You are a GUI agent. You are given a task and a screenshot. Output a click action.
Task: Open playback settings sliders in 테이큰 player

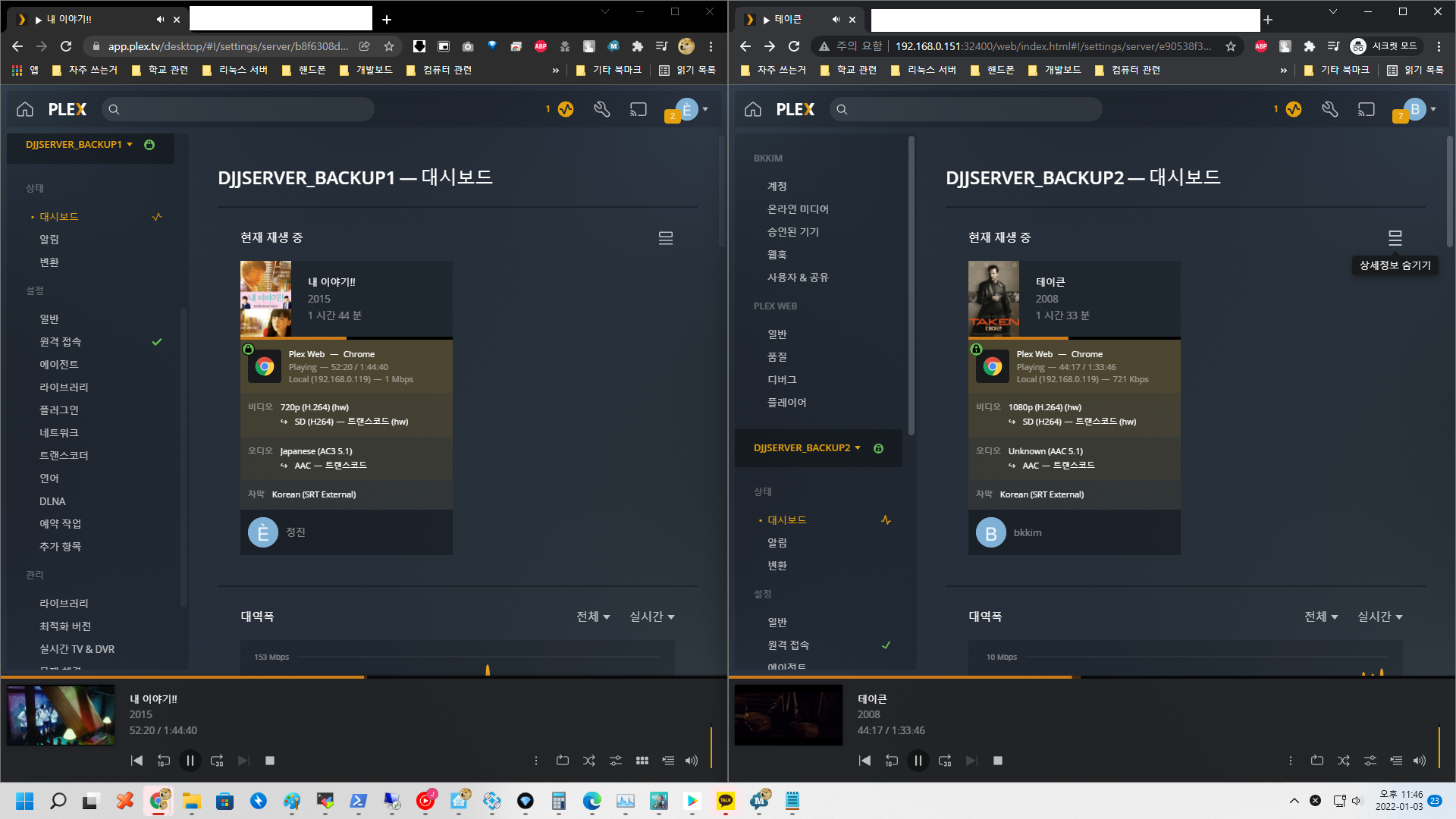[x=1370, y=761]
